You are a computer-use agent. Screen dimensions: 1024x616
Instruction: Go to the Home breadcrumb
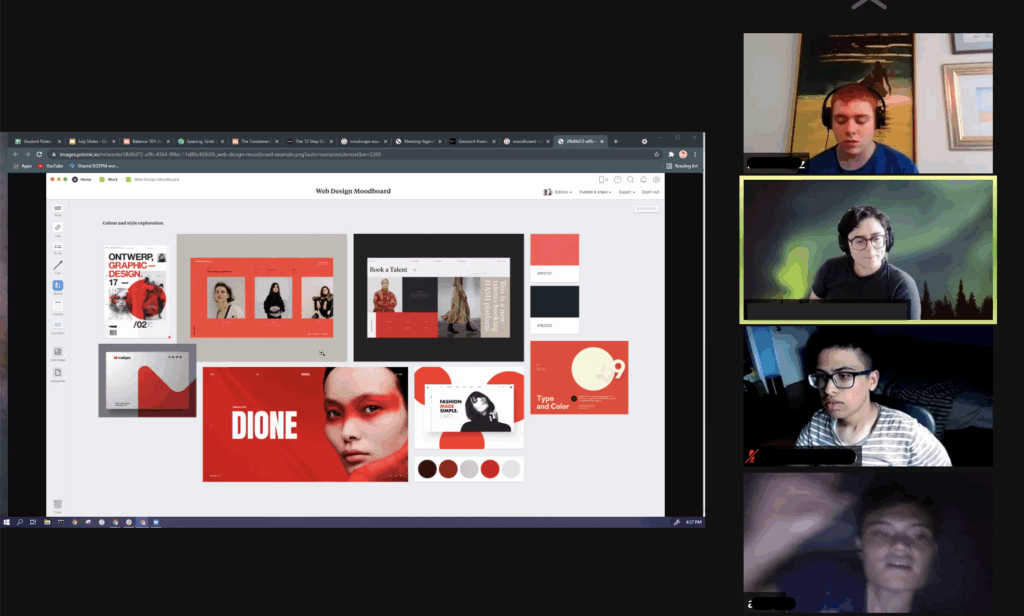click(84, 179)
